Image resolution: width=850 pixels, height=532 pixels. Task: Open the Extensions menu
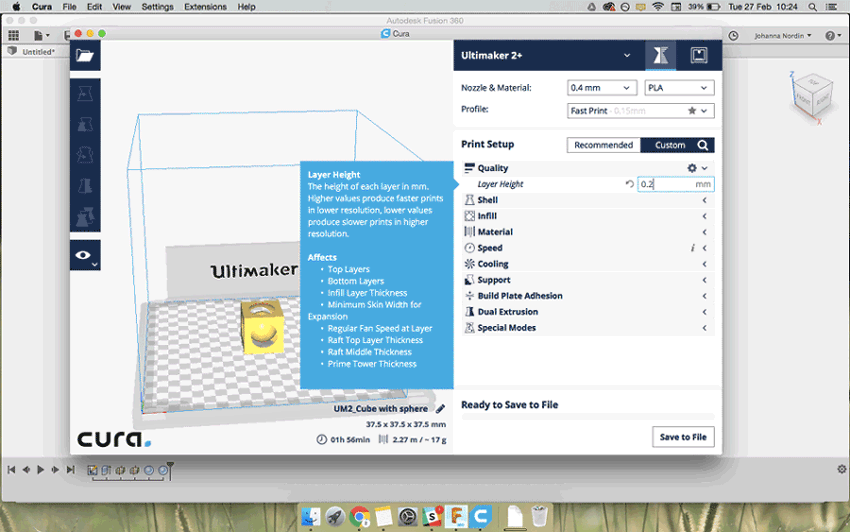pyautogui.click(x=205, y=7)
